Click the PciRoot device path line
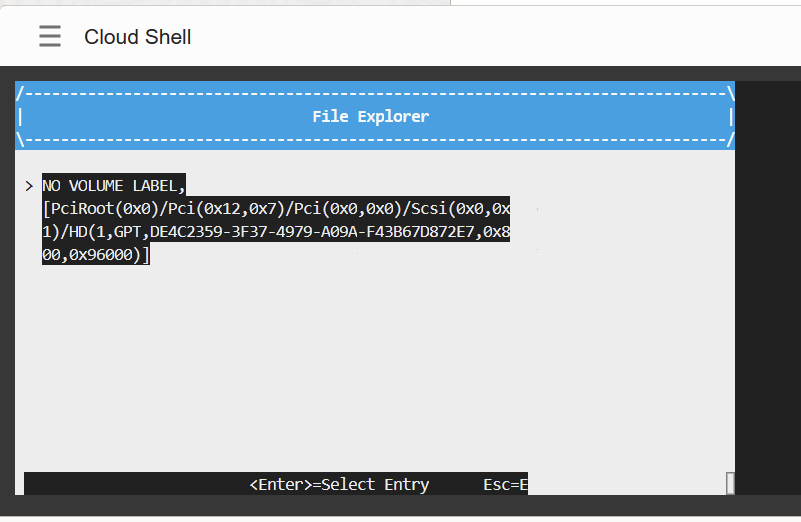801x522 pixels. coord(276,209)
